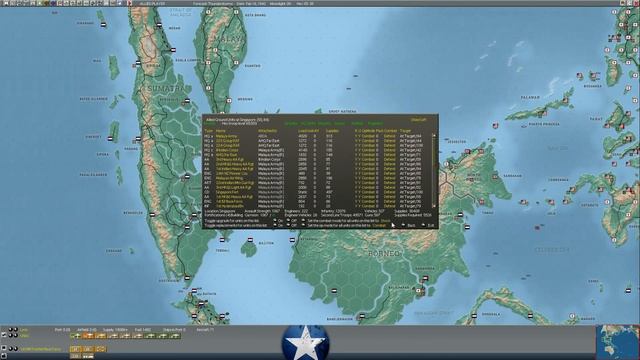Viewport: 640px width, 360px height.
Task: Select the III Indian Corps unit
Action: pos(227,150)
